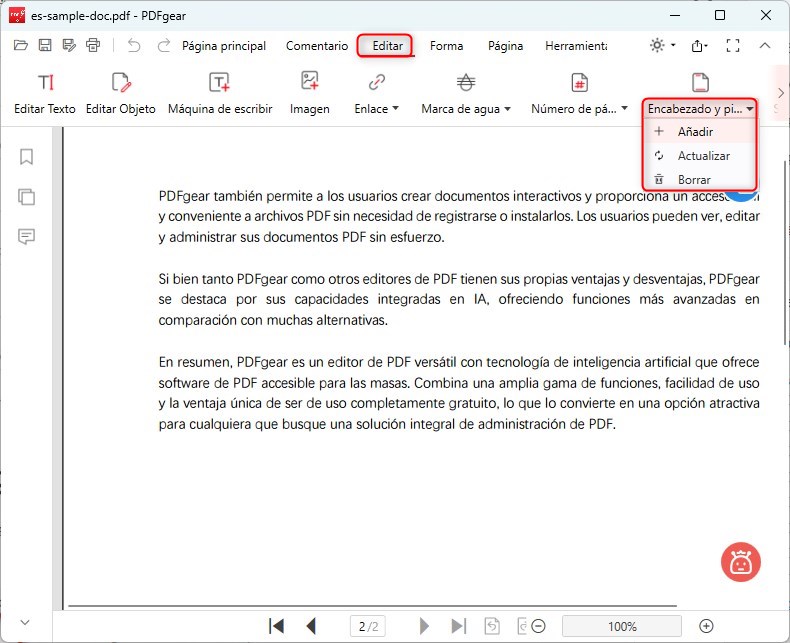The width and height of the screenshot is (790, 643).
Task: Click the rotate page icon
Action: [x=492, y=626]
